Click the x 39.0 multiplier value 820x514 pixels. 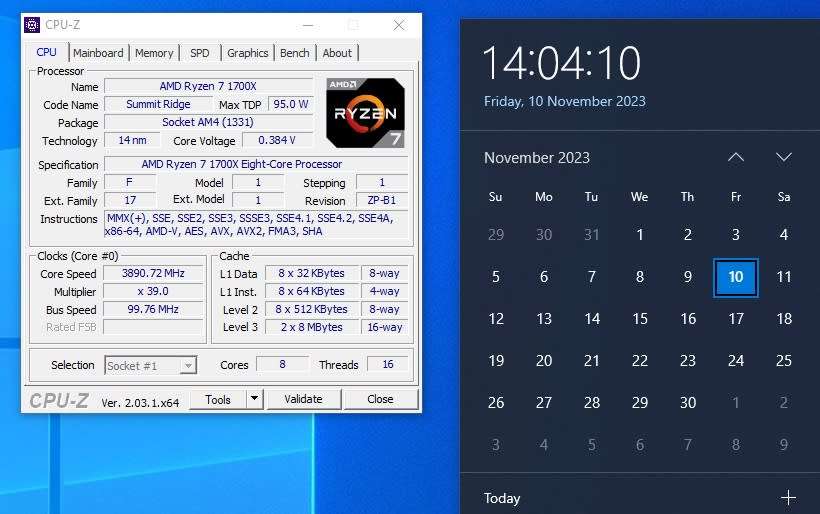153,291
